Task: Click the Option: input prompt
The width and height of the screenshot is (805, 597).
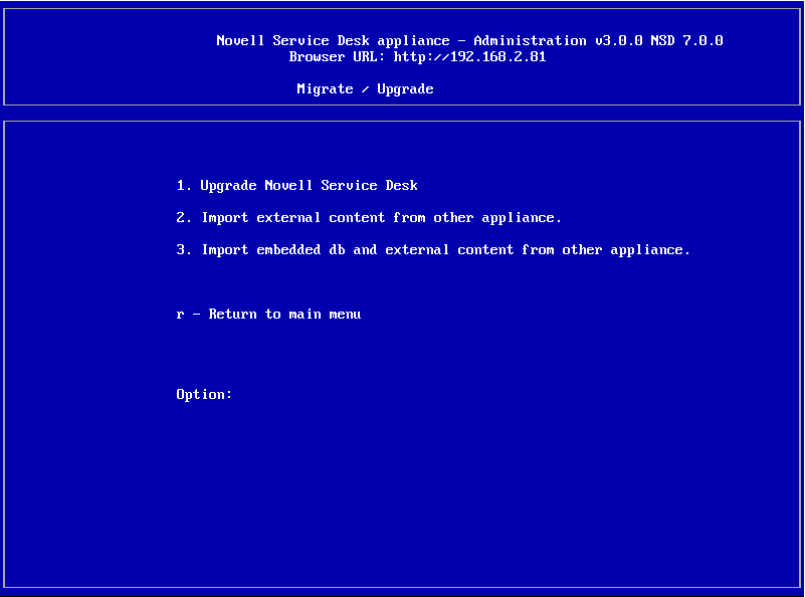Action: point(204,394)
